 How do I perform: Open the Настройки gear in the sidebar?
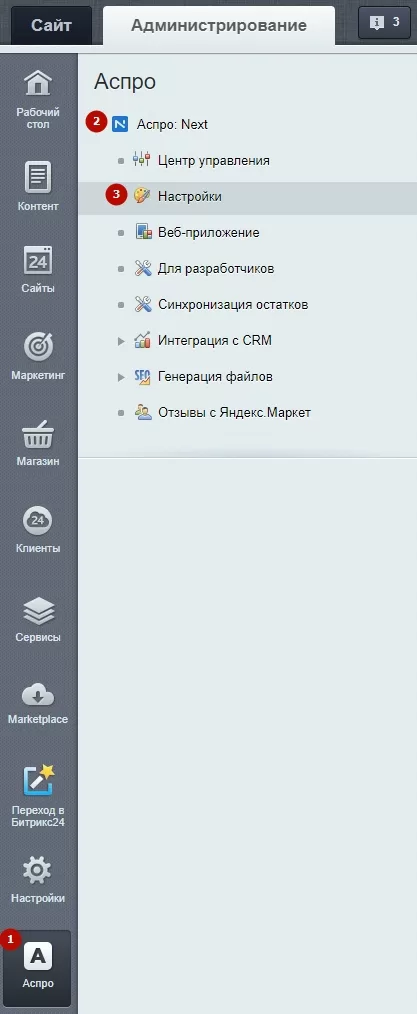[x=37, y=870]
